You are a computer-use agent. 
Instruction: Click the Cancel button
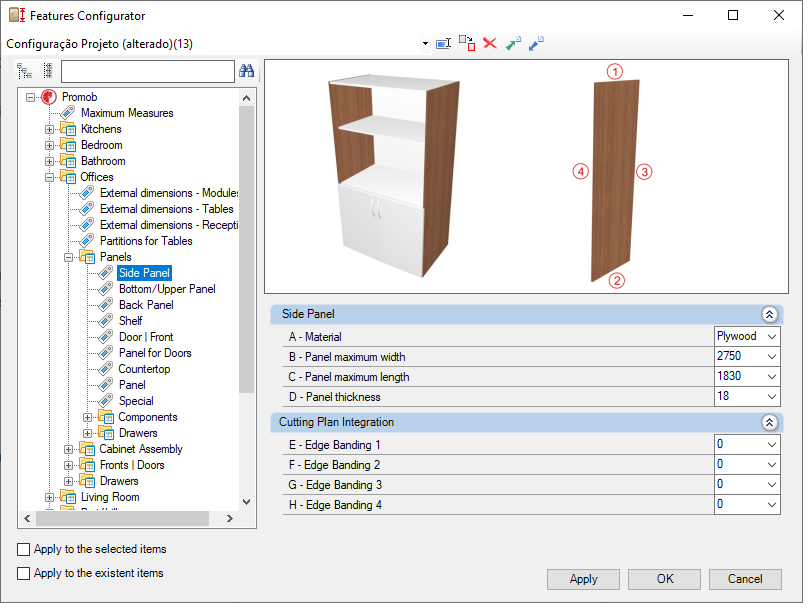(x=745, y=579)
